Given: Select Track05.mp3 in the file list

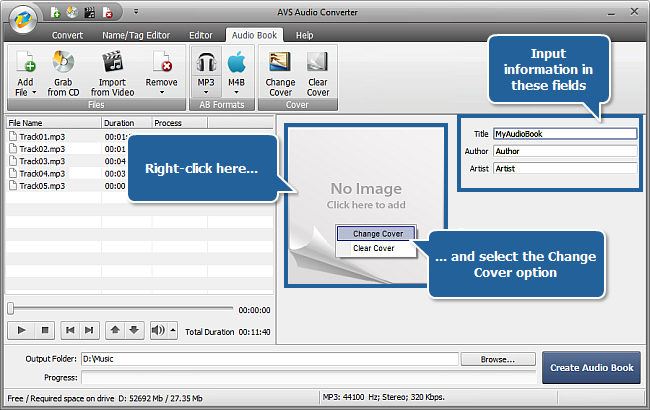Looking at the screenshot, I should coord(42,186).
